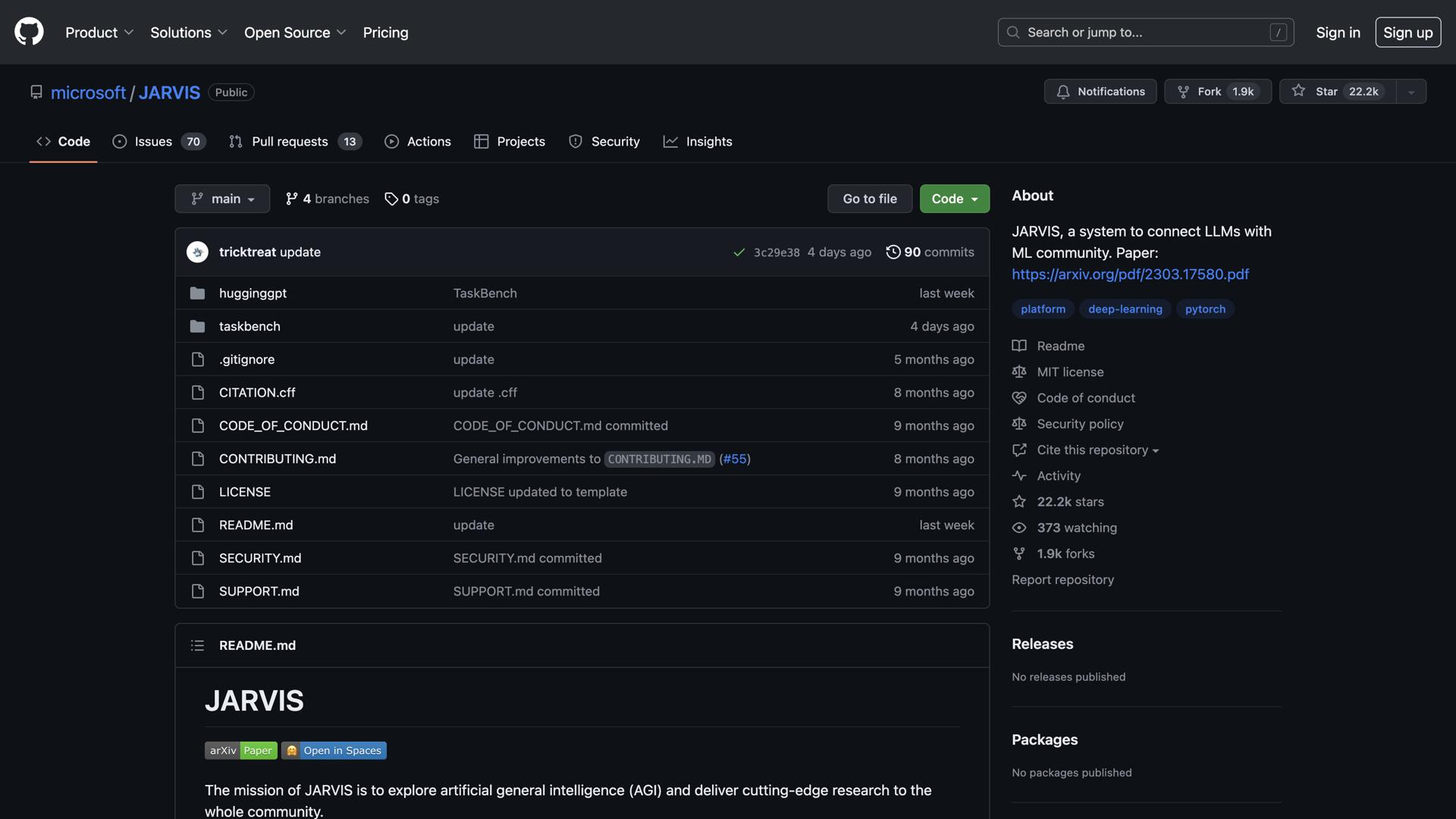
Task: Click tricktreat's avatar thumbnail
Action: pyautogui.click(x=197, y=252)
